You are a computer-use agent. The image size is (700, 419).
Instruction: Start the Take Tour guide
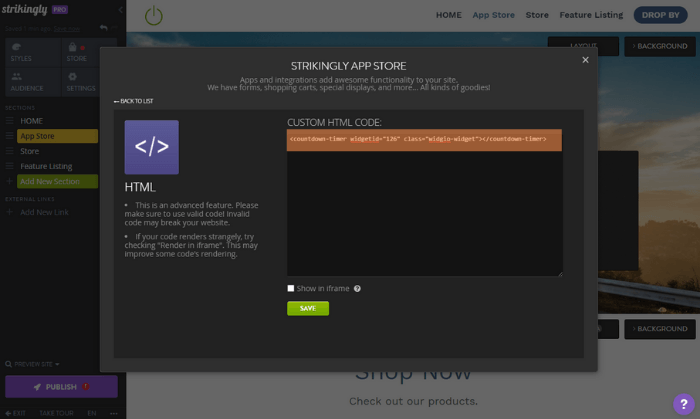[x=56, y=413]
